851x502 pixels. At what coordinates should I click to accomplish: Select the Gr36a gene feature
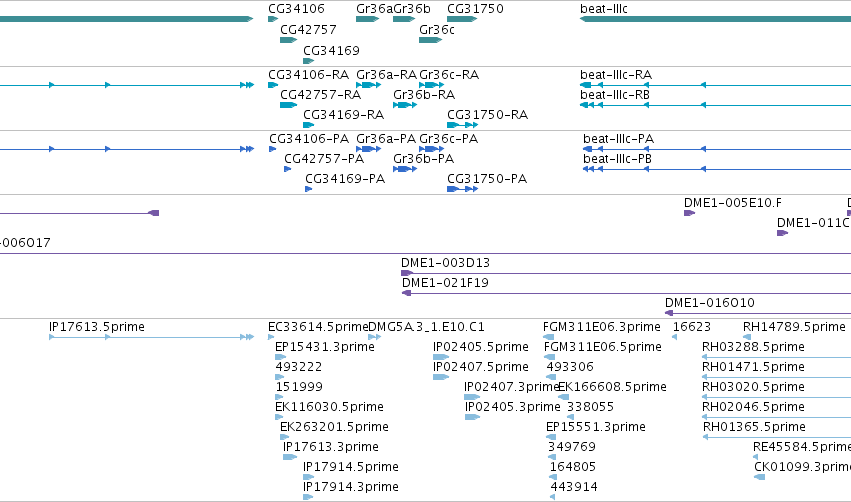point(367,19)
